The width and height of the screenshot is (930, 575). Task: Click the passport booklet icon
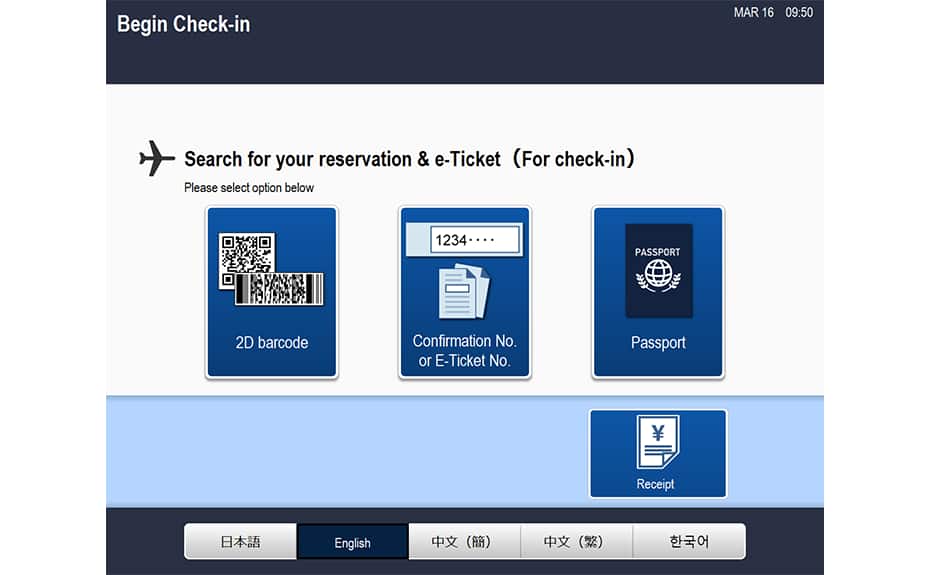658,270
